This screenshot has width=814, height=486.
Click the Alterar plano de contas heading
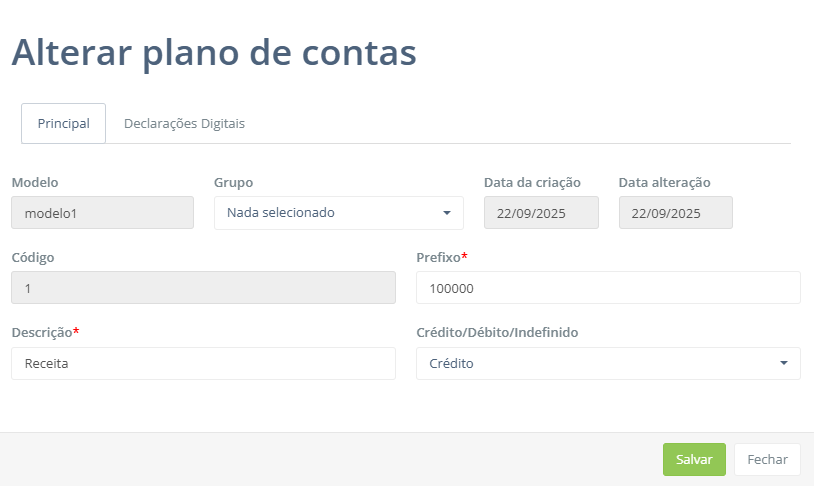click(x=214, y=52)
